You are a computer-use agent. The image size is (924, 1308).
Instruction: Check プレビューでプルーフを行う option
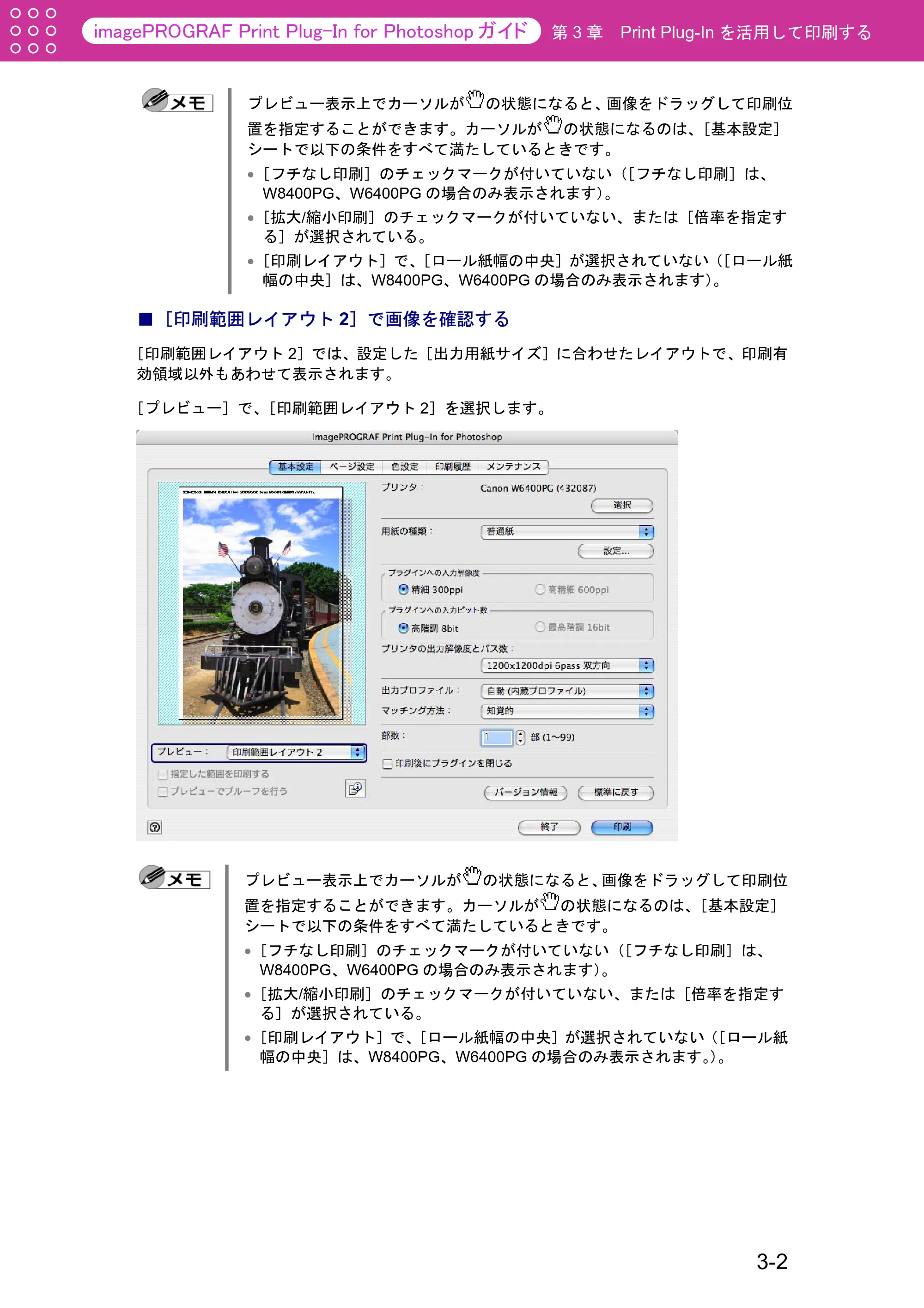coord(163,791)
